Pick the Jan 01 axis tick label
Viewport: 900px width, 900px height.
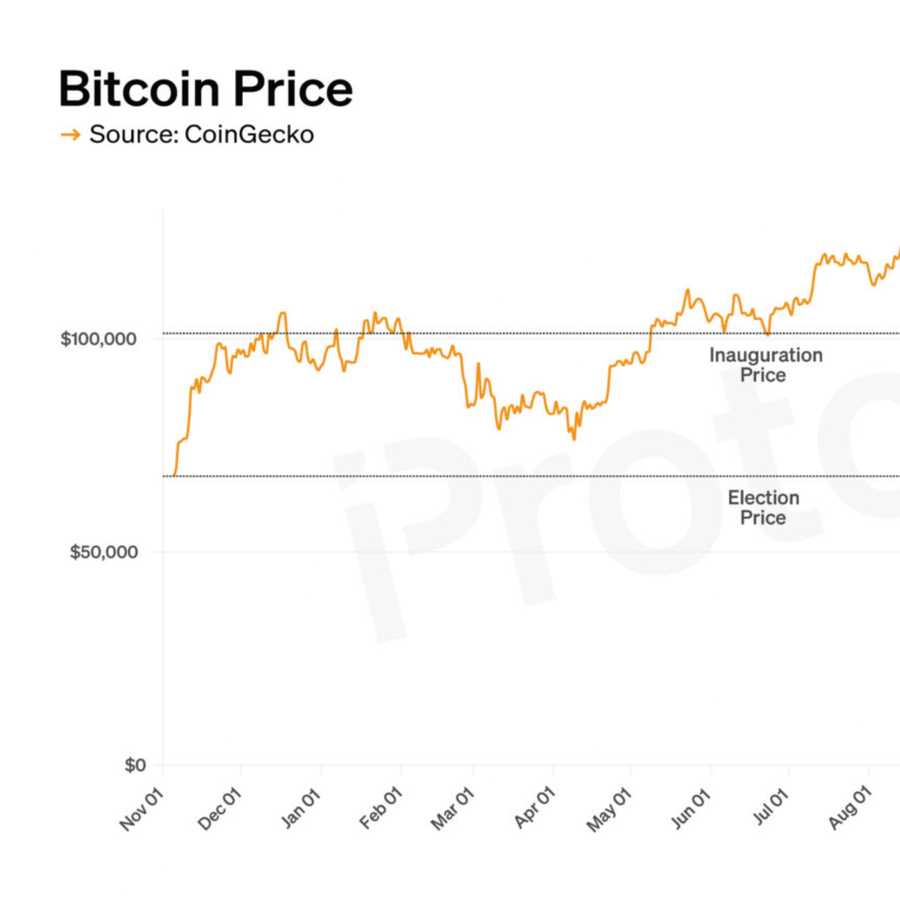300,808
